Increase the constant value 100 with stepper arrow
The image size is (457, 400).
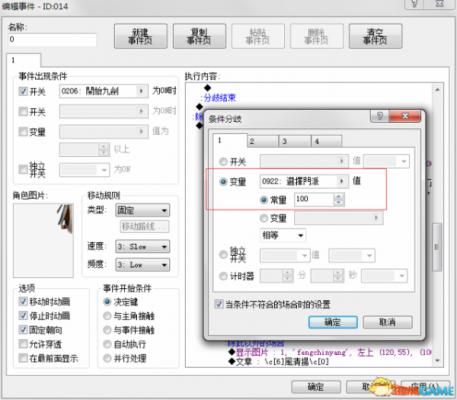pyautogui.click(x=339, y=196)
